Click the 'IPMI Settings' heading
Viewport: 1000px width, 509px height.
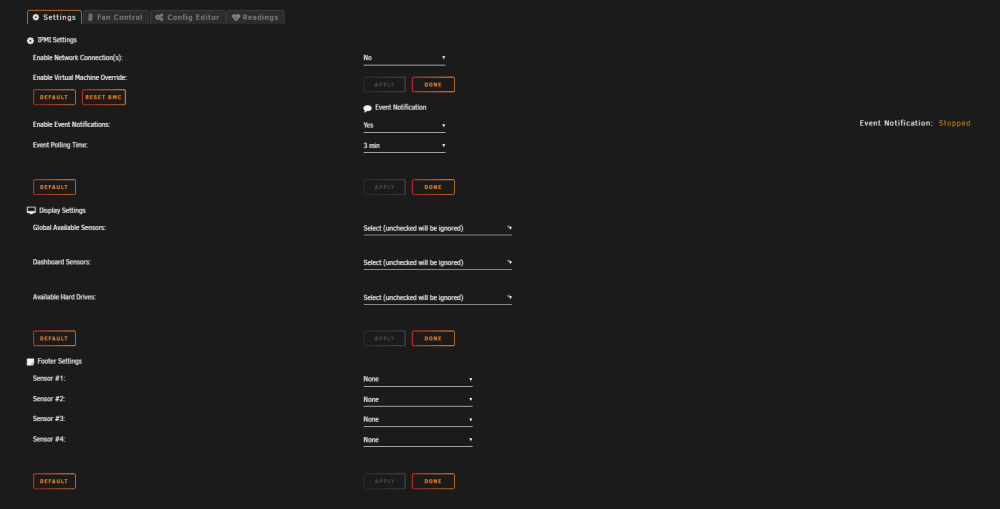tap(57, 40)
